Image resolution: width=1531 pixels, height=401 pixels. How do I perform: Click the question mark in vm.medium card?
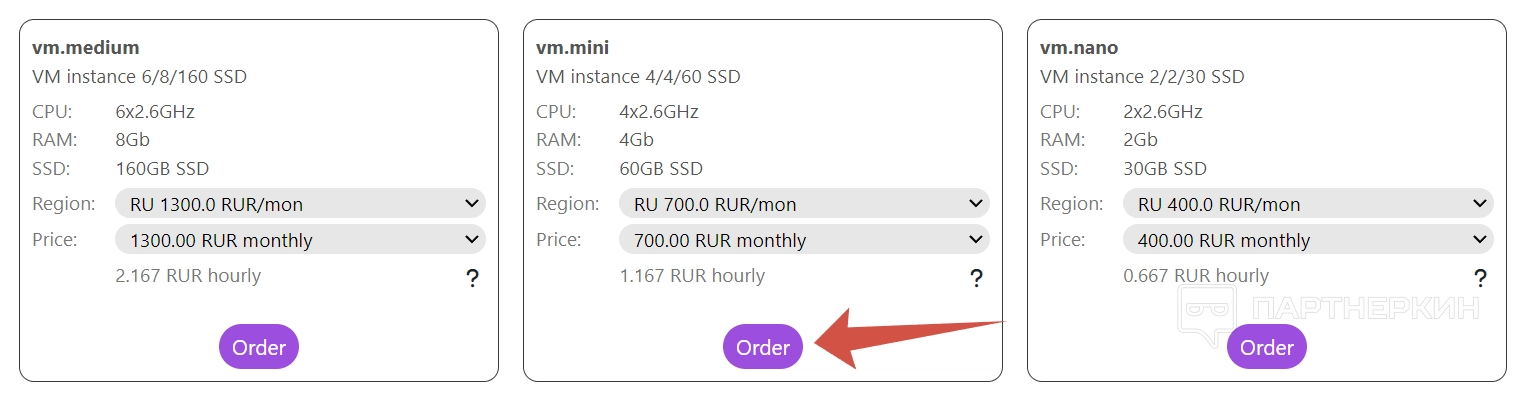click(473, 279)
